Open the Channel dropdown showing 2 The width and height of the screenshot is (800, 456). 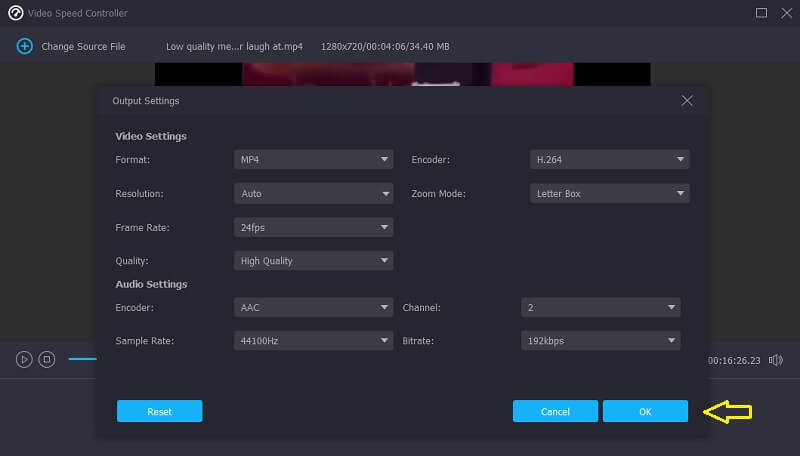tap(601, 308)
